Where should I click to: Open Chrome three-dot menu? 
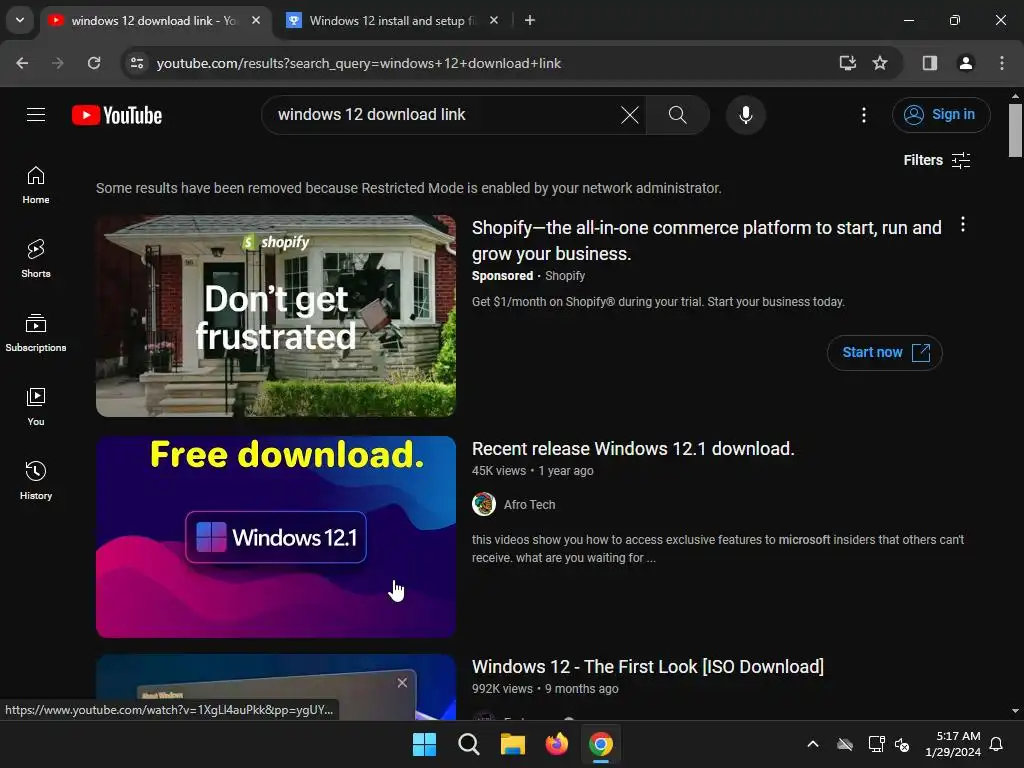pyautogui.click(x=1001, y=63)
